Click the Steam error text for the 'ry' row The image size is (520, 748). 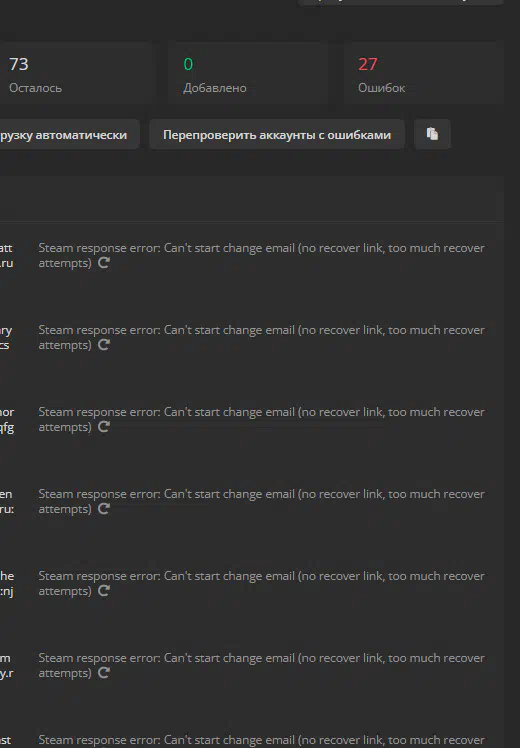point(261,337)
